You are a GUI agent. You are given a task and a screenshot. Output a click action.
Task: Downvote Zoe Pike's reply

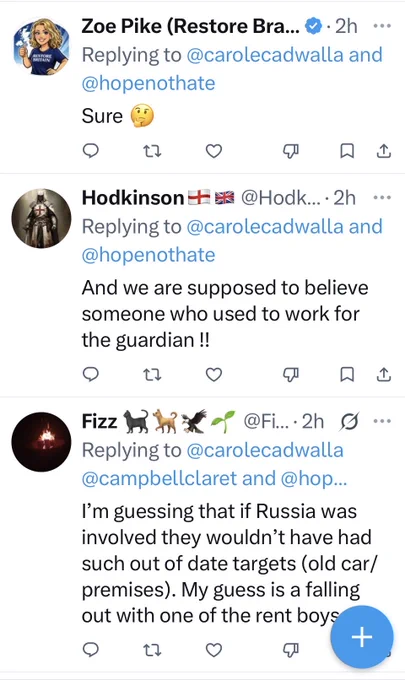coord(291,151)
